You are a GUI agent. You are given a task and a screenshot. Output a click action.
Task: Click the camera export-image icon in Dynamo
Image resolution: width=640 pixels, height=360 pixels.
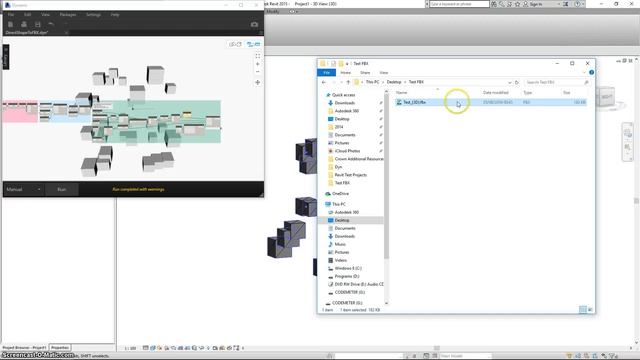[x=254, y=24]
